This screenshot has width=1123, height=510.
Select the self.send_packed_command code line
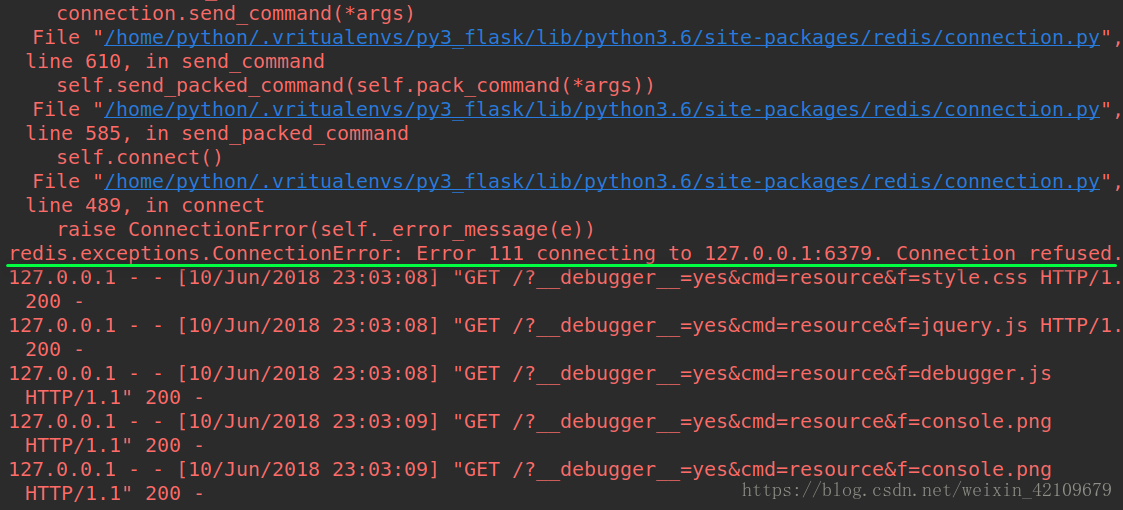355,86
